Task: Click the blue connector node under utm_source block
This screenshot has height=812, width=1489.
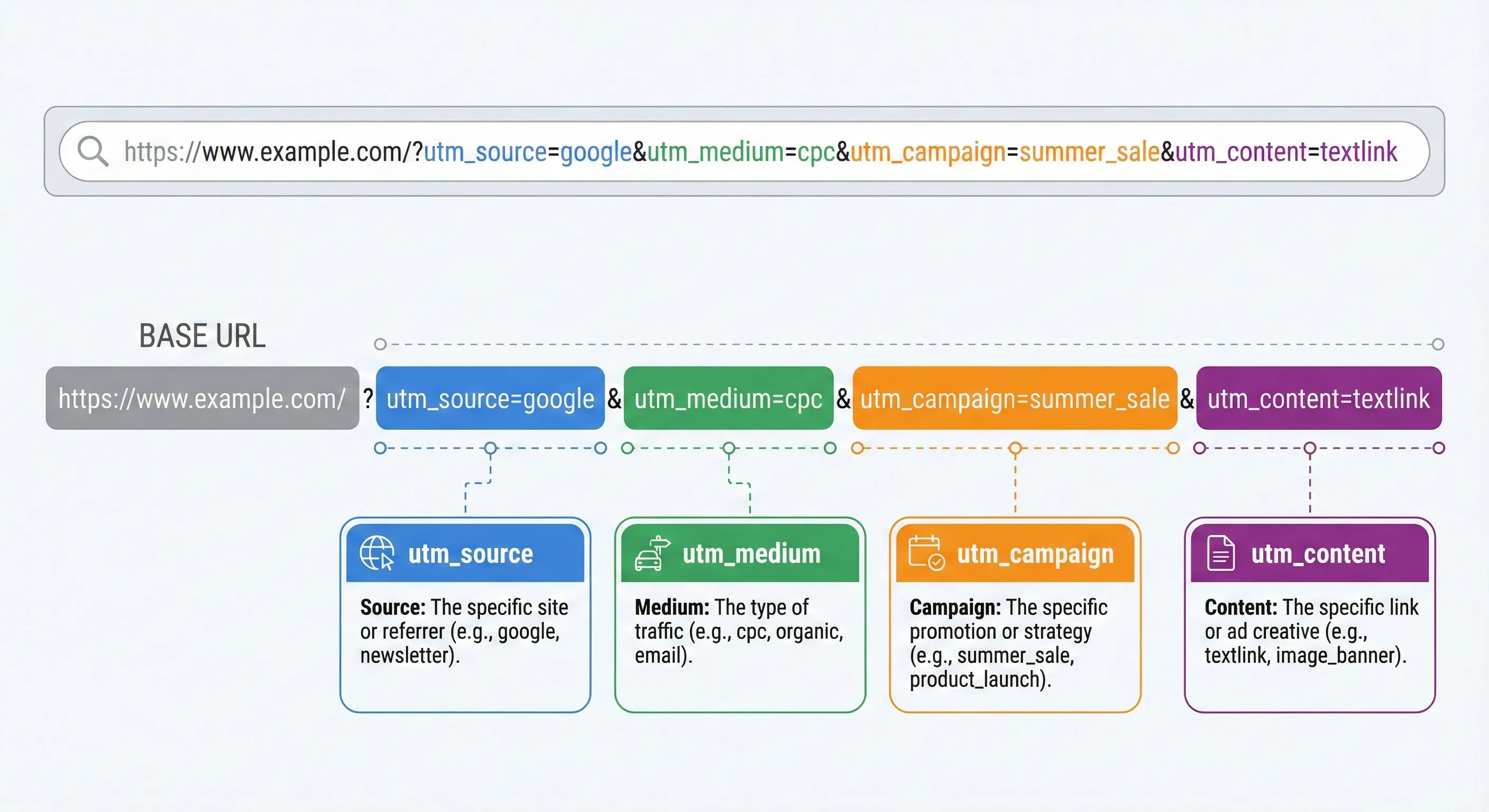Action: 490,448
